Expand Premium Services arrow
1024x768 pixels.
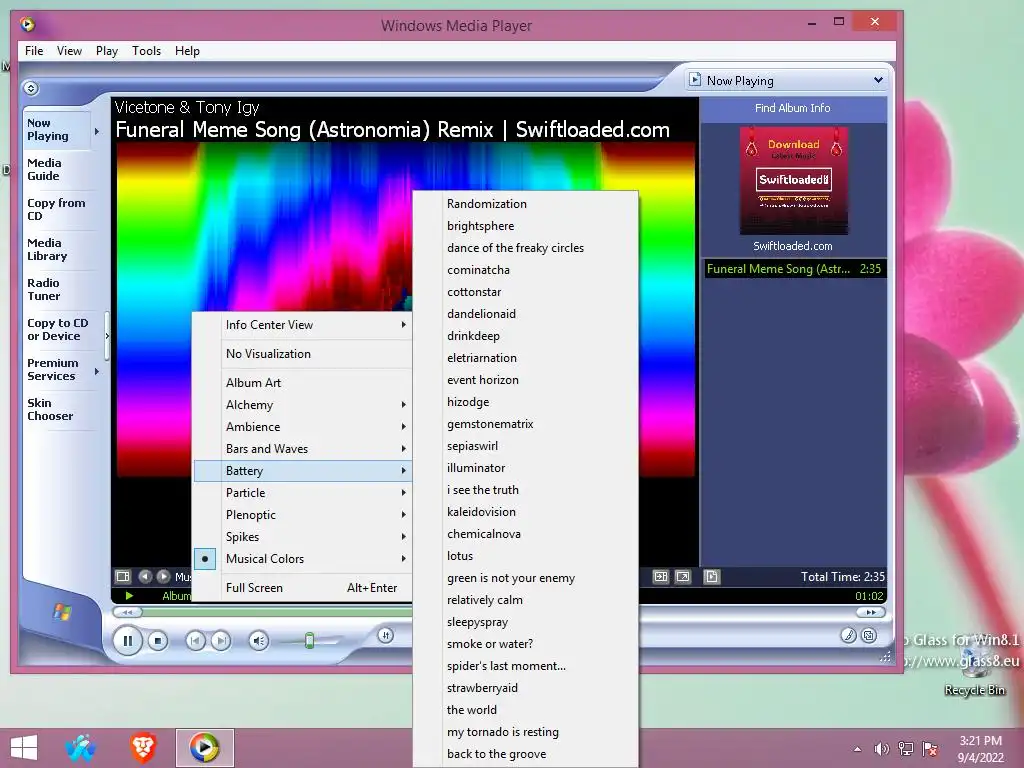[x=97, y=371]
